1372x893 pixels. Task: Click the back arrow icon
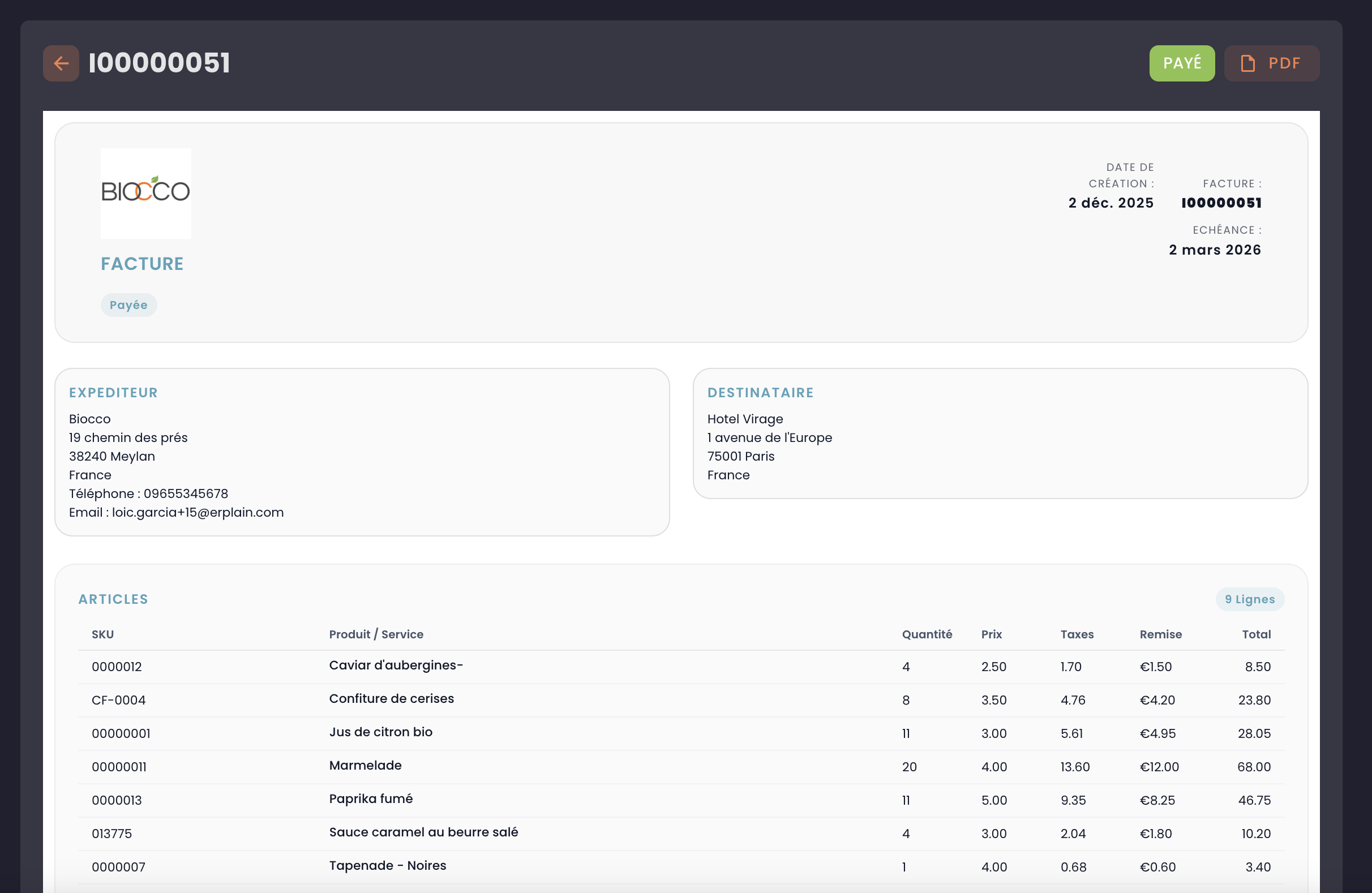[x=61, y=63]
